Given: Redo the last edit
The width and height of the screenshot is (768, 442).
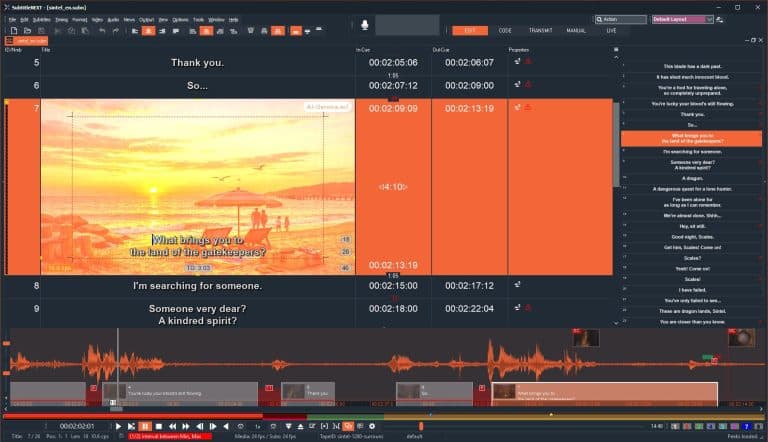Looking at the screenshot, I should point(116,31).
